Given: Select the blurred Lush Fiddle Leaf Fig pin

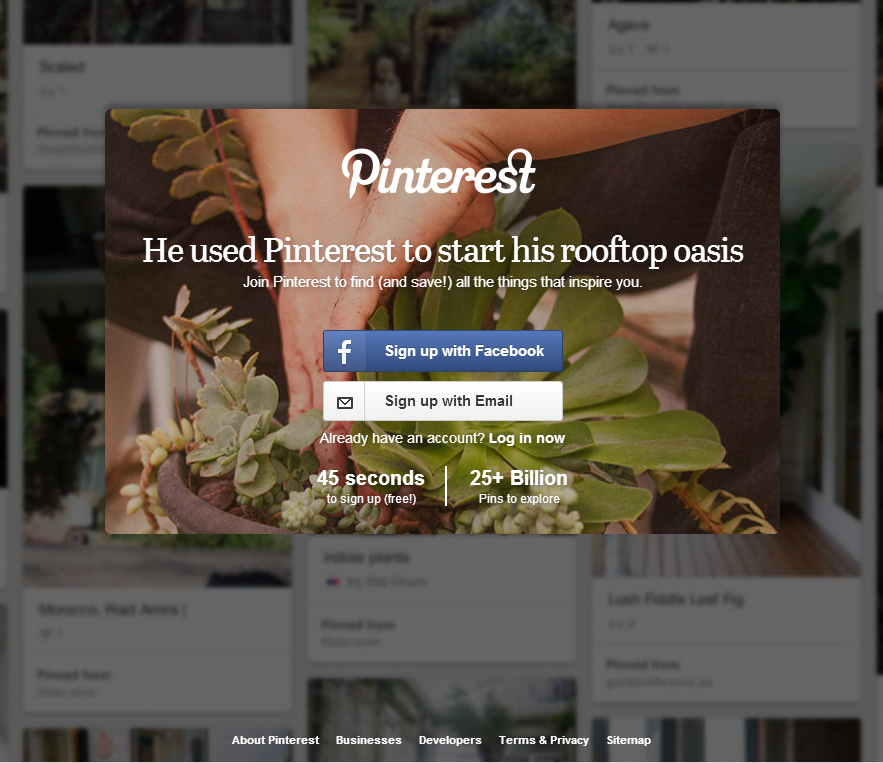Looking at the screenshot, I should (726, 639).
